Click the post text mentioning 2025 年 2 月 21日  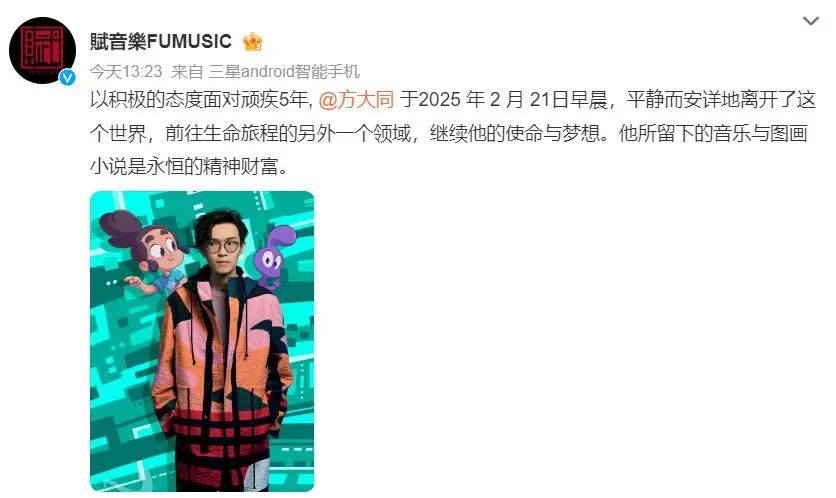pyautogui.click(x=503, y=100)
